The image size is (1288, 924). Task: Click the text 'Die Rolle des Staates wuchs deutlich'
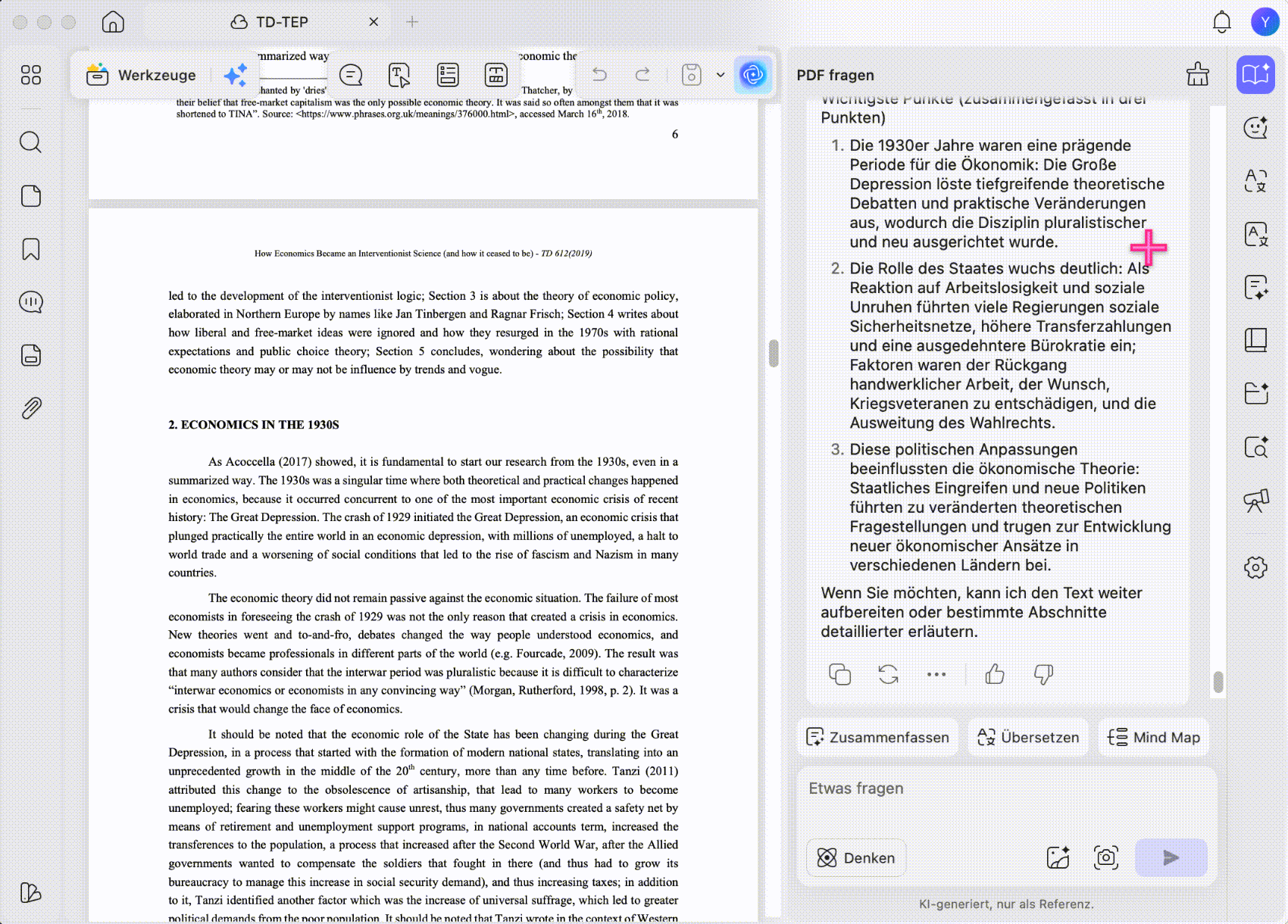986,268
